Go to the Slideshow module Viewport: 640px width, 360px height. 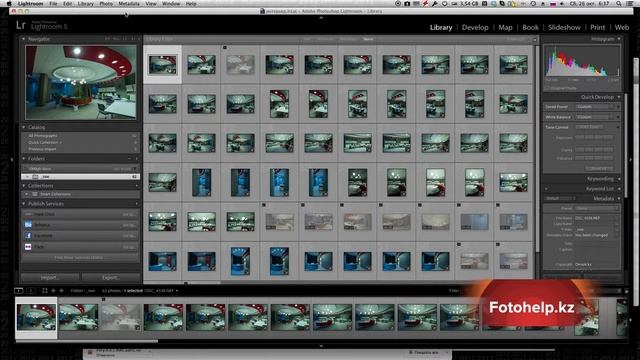564,27
